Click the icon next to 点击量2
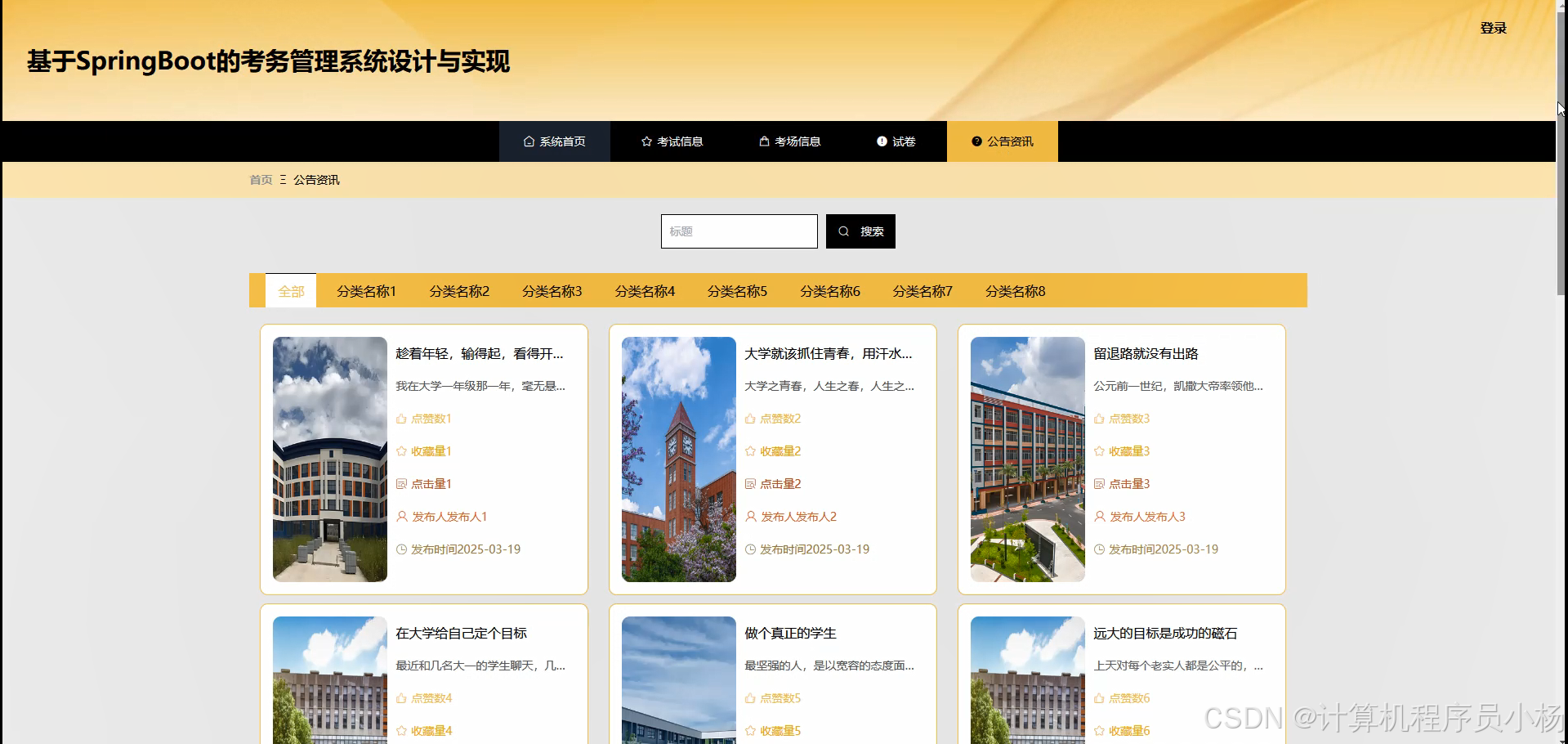The width and height of the screenshot is (1568, 744). 750,484
